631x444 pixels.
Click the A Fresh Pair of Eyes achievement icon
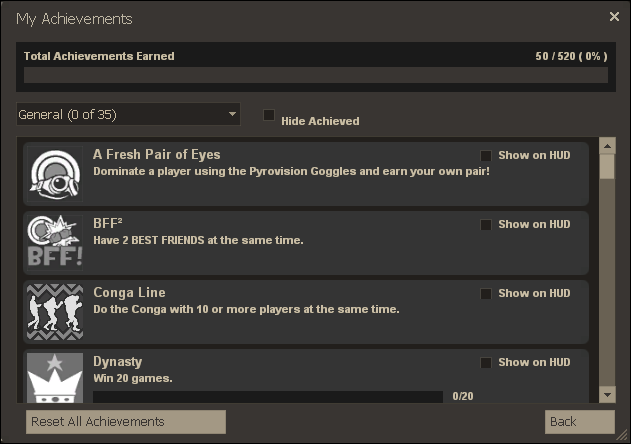54,172
